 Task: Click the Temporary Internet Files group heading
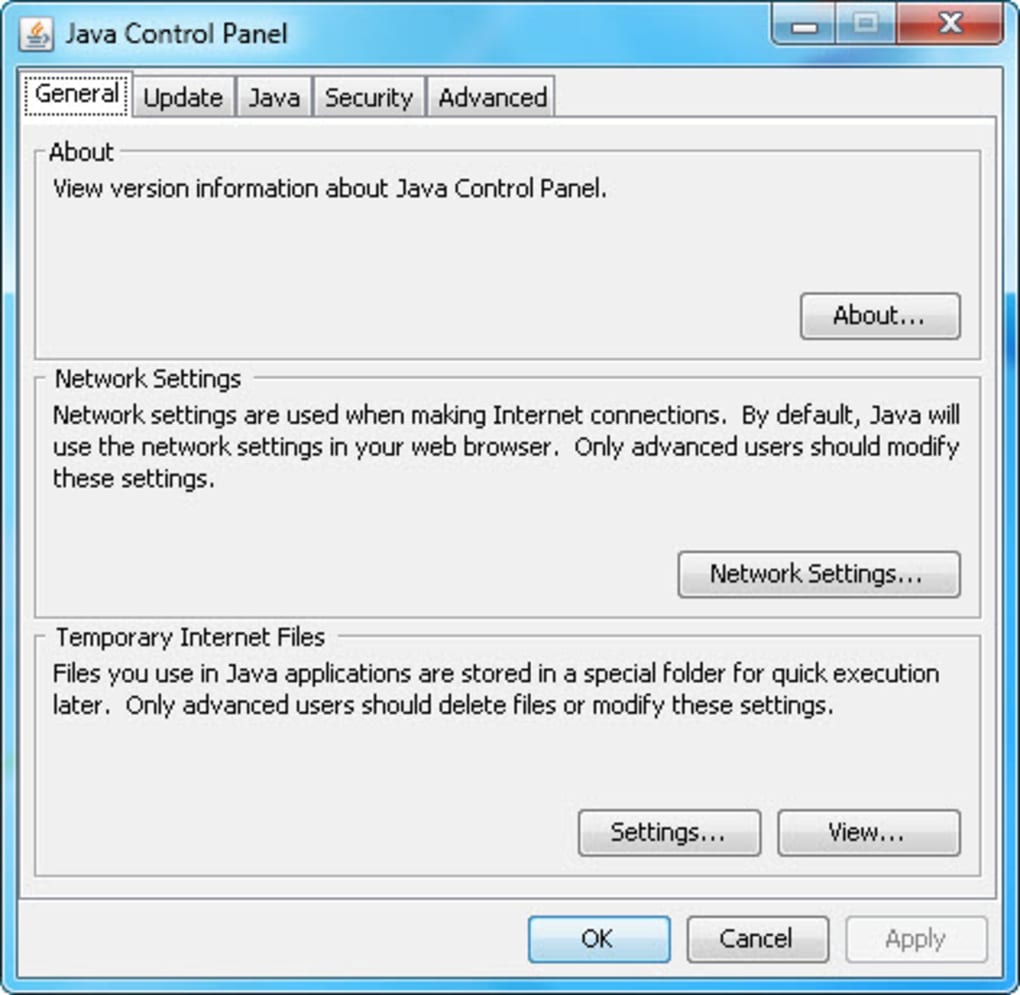(190, 637)
